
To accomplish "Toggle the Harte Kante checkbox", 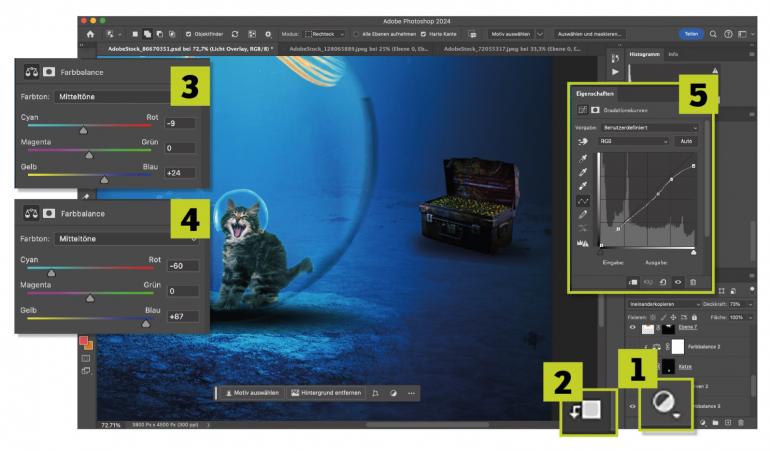I will tap(423, 34).
